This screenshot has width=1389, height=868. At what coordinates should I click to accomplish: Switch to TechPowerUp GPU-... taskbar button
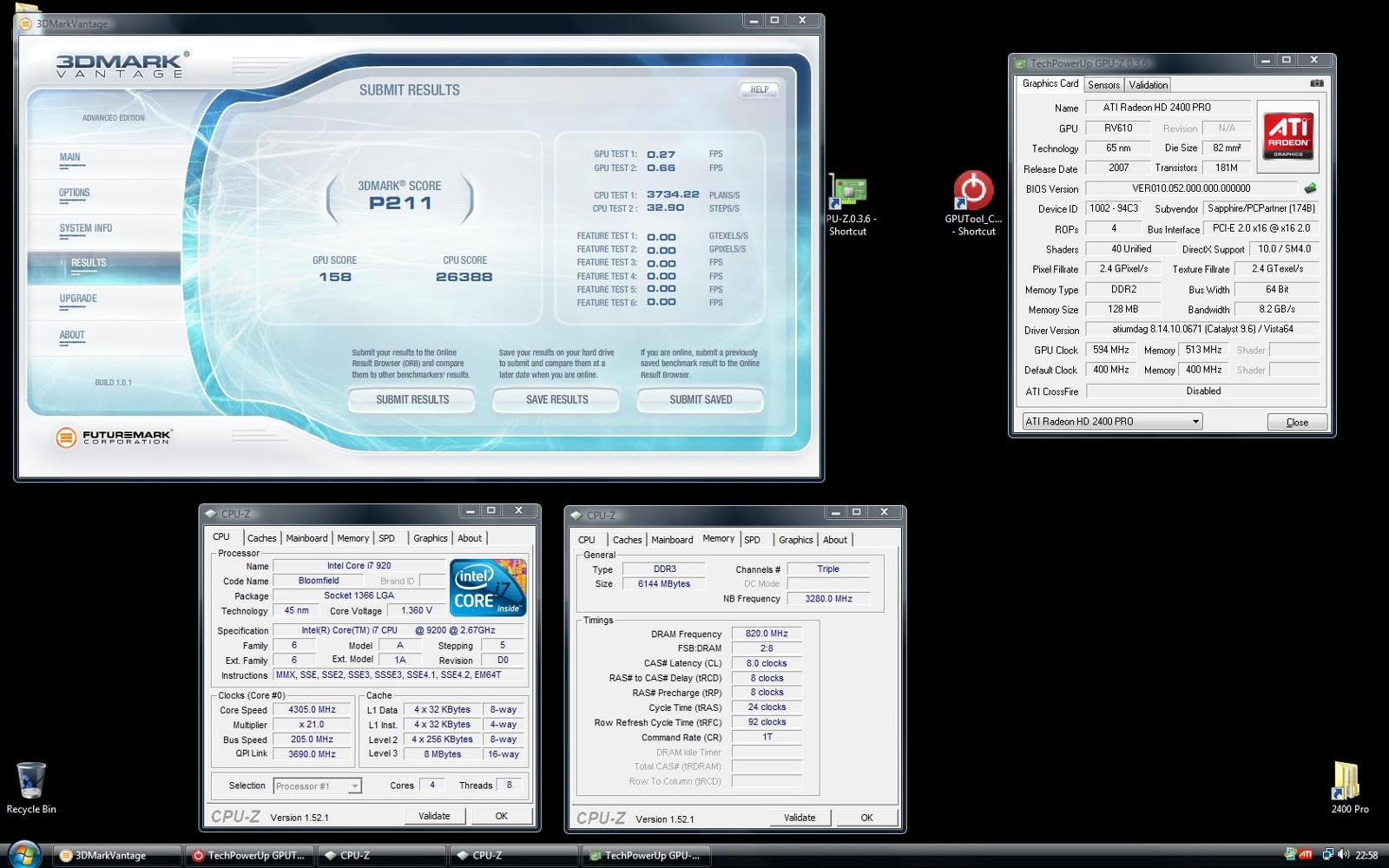[x=645, y=855]
